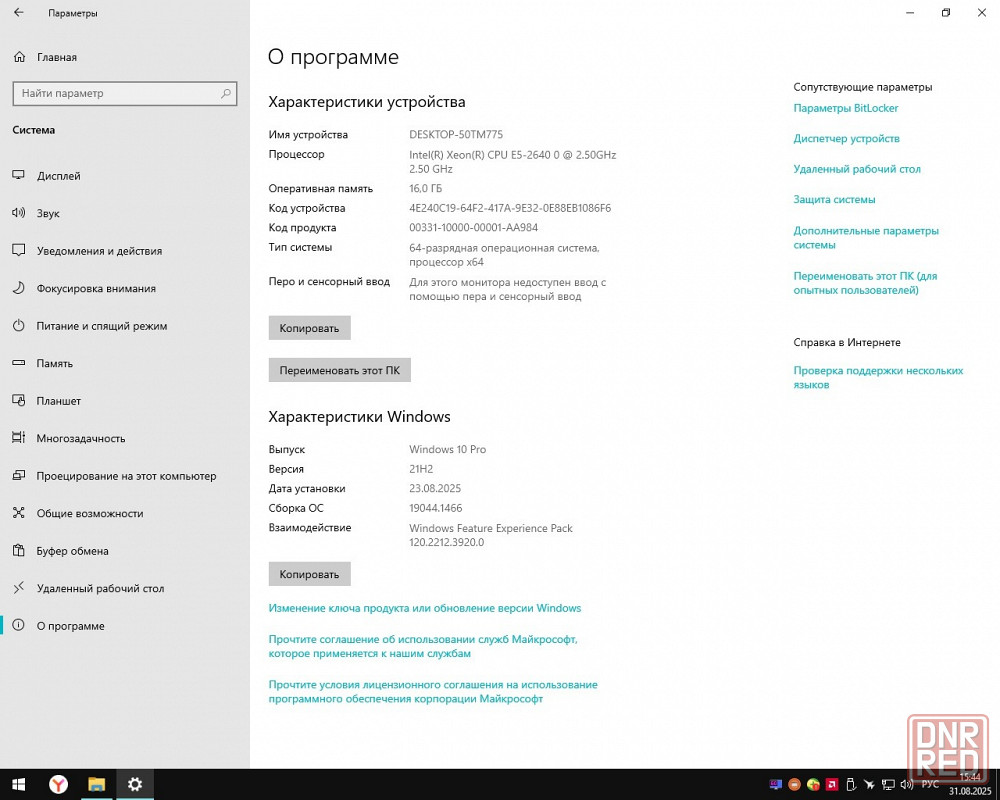The width and height of the screenshot is (1000, 800).
Task: Go to Питание и спящий режим
Action: pyautogui.click(x=101, y=326)
